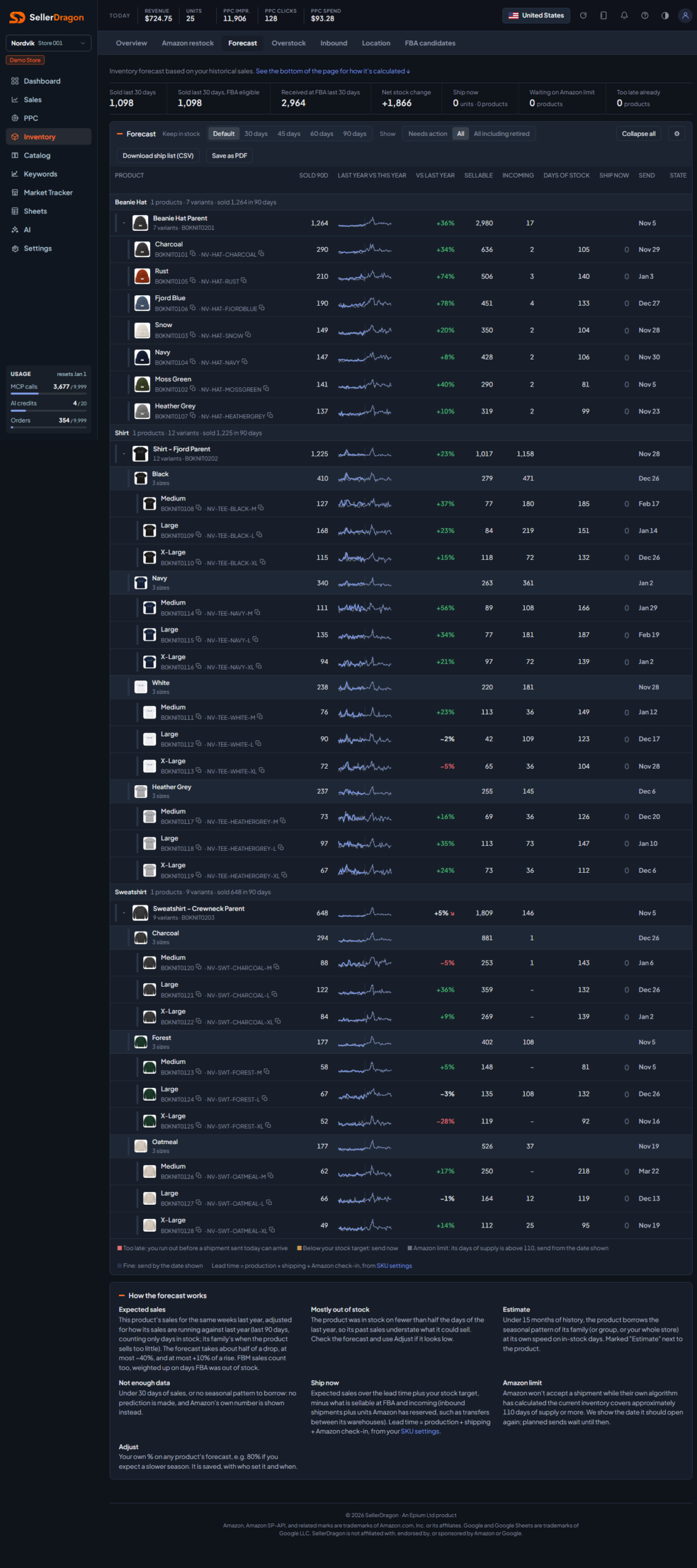
Task: Copy SKU NV-HAT-SNOW with its copy icon
Action: [248, 335]
